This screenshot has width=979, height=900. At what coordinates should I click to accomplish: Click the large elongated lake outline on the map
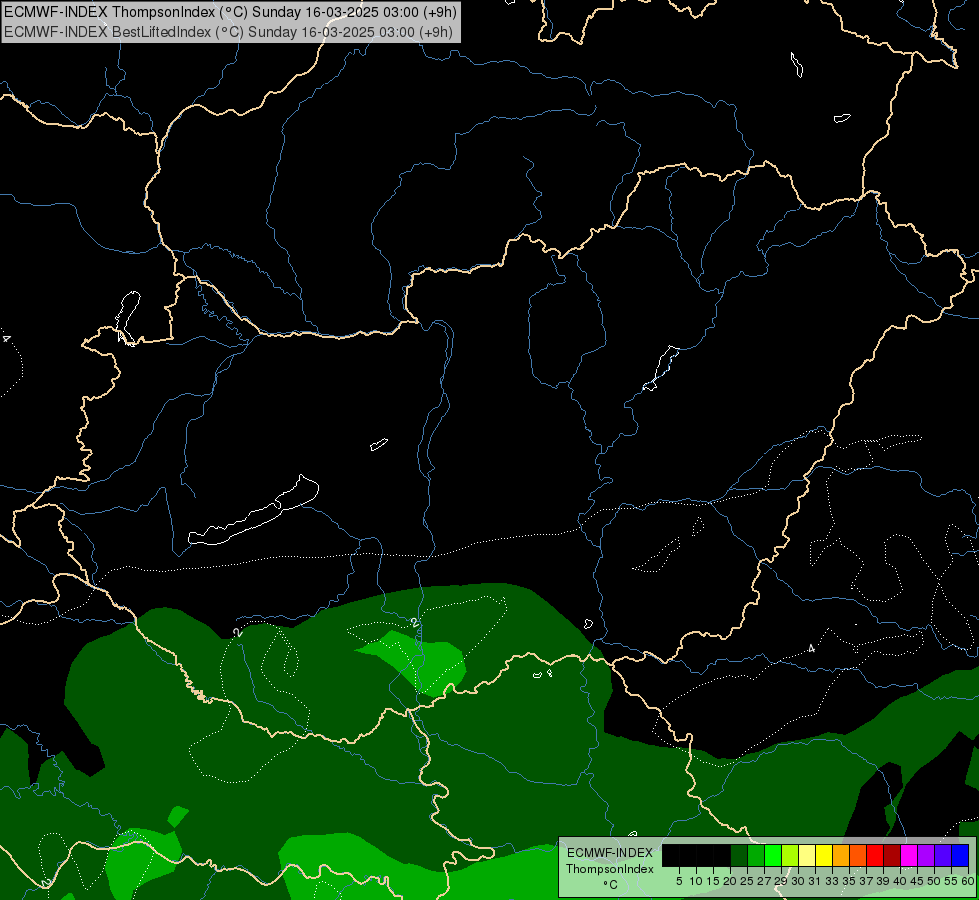click(x=253, y=512)
